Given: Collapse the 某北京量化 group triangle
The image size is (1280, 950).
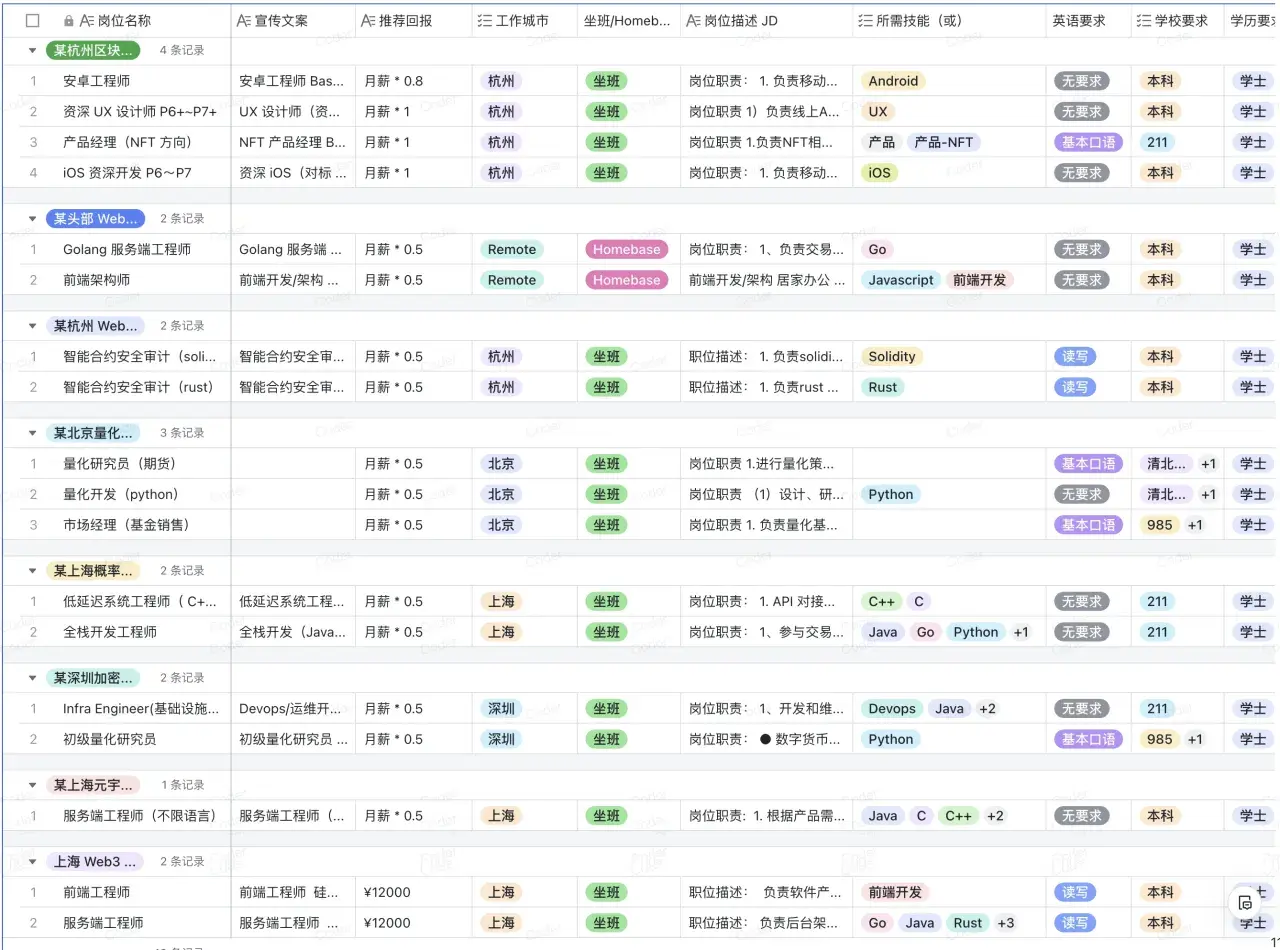Looking at the screenshot, I should [32, 433].
